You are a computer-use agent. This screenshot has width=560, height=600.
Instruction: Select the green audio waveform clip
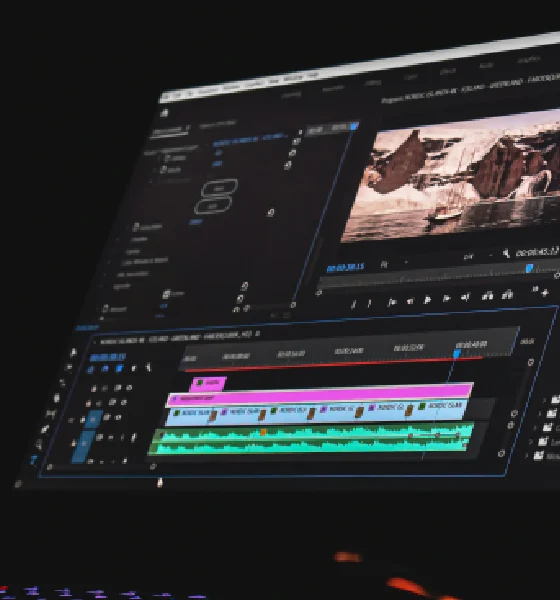[312, 439]
